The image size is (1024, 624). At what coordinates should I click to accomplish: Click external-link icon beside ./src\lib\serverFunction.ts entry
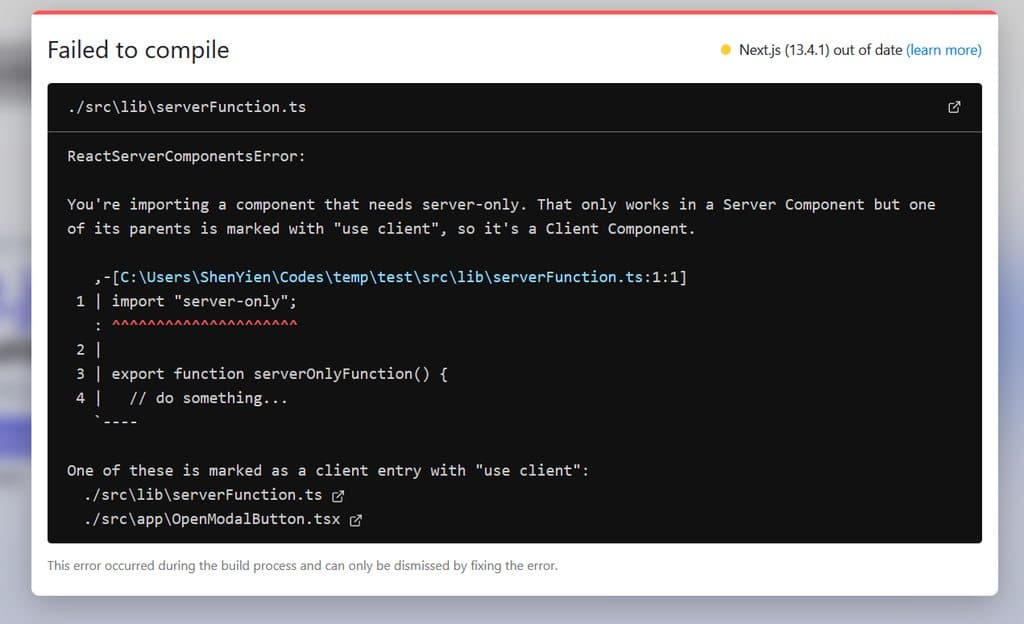(337, 495)
